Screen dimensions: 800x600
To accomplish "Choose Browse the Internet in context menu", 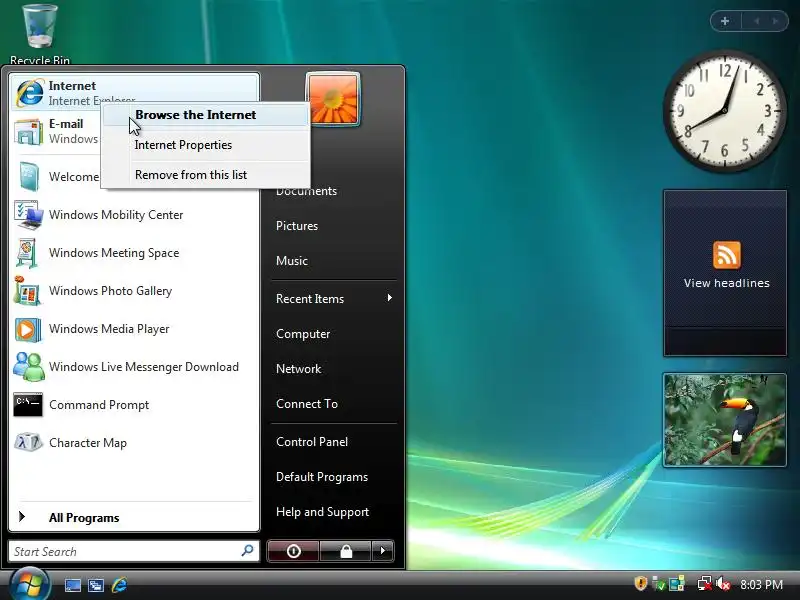I will click(206, 115).
